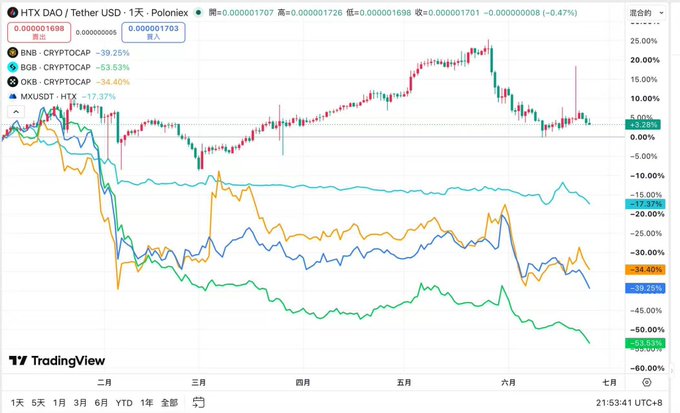Screen dimensions: 680x413
Task: Click the 0.000000005 spread value
Action: [96, 33]
